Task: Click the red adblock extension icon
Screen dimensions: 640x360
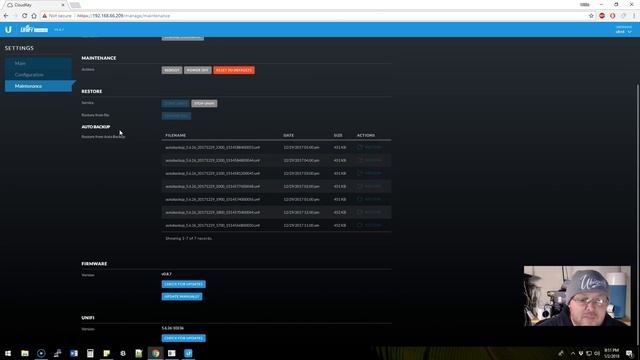Action: coord(602,16)
